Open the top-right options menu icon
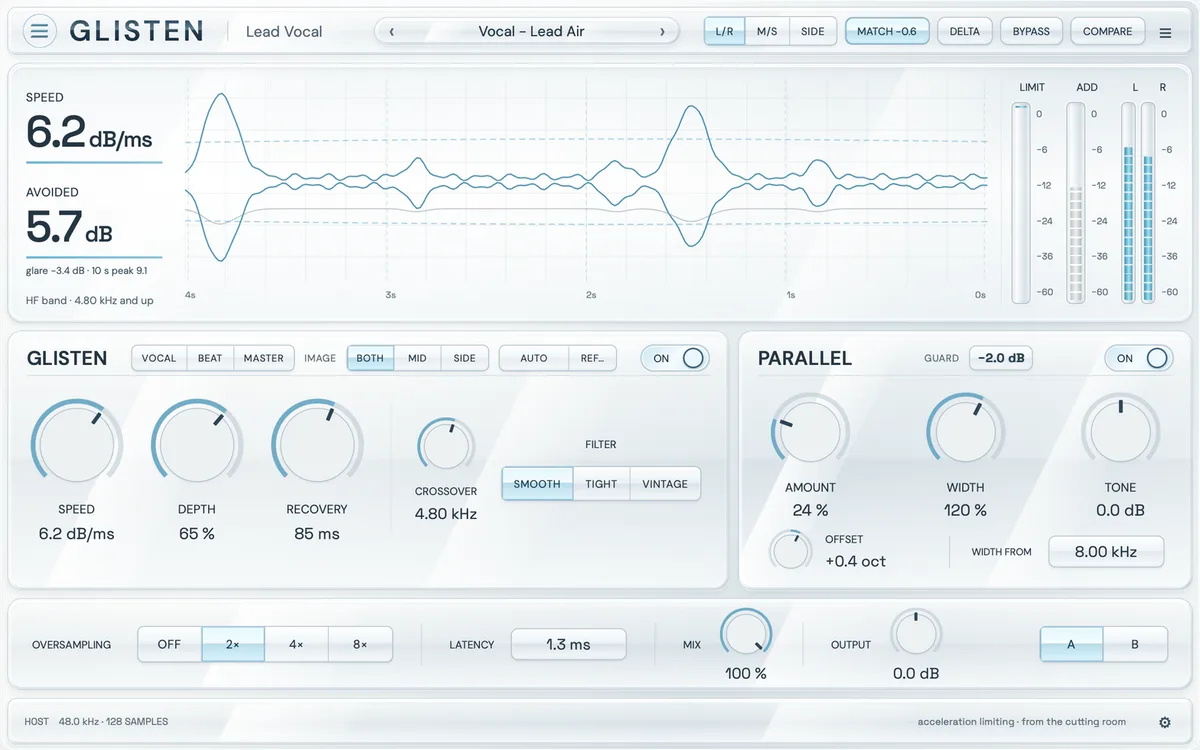Image resolution: width=1200 pixels, height=750 pixels. (1165, 32)
